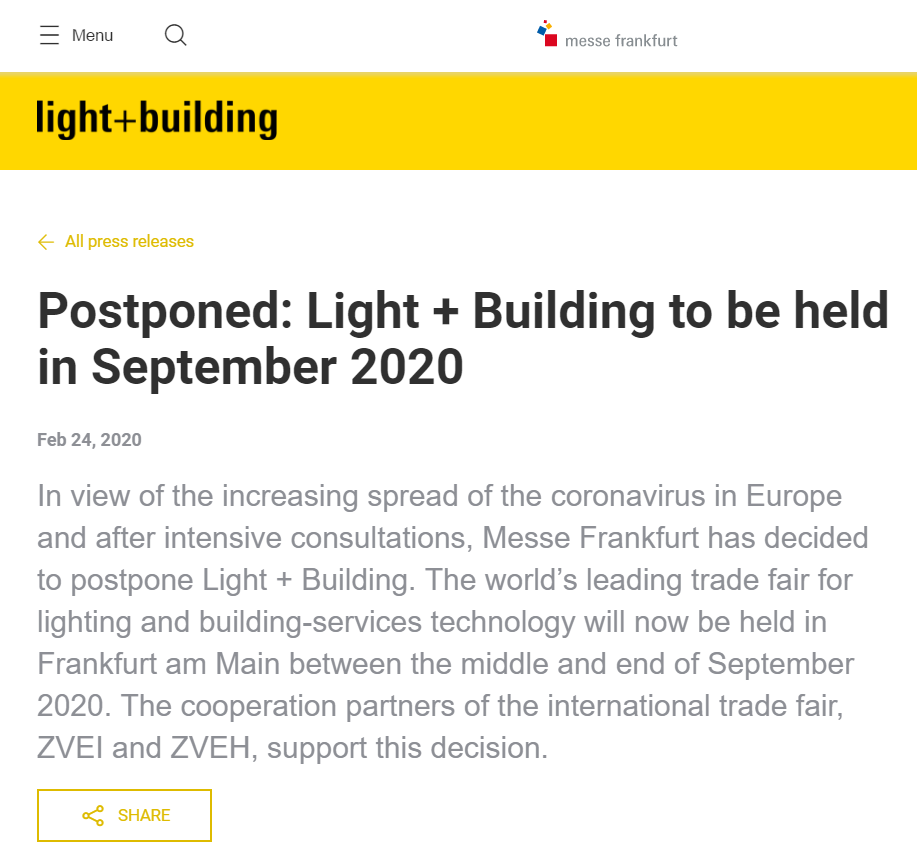
Task: Click the paragraph's first line about coronavirus
Action: [439, 496]
